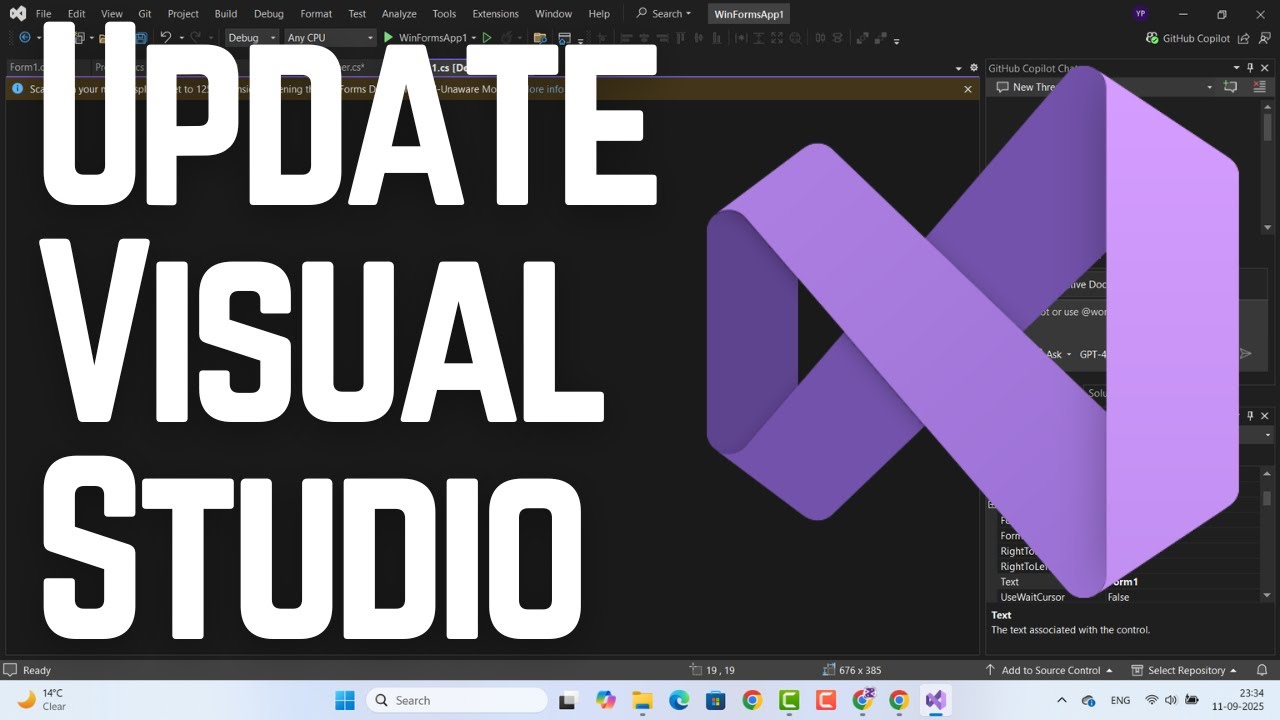This screenshot has height=720, width=1280.
Task: Click the Ready status text
Action: [36, 670]
